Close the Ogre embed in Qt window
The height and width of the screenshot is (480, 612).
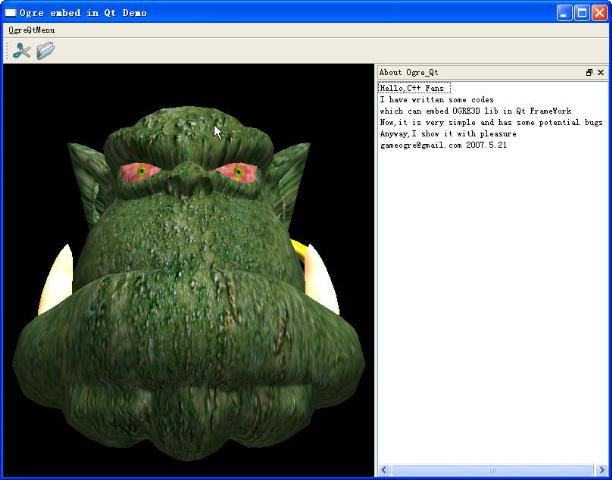600,13
